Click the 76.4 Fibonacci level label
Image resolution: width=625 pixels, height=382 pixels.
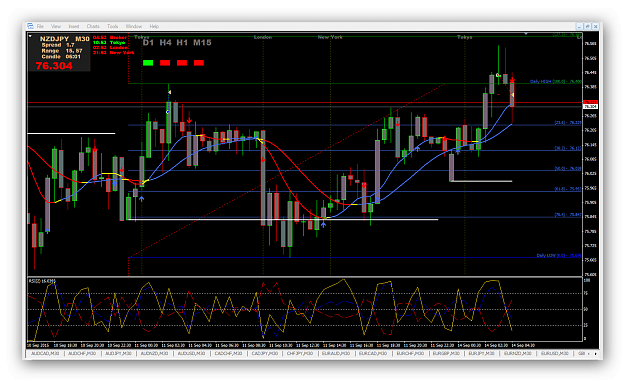pos(568,215)
